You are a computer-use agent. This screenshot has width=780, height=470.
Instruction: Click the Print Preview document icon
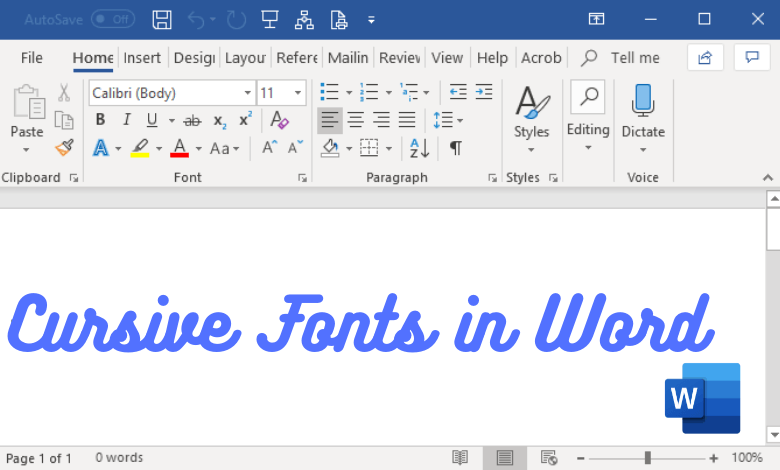(x=339, y=20)
